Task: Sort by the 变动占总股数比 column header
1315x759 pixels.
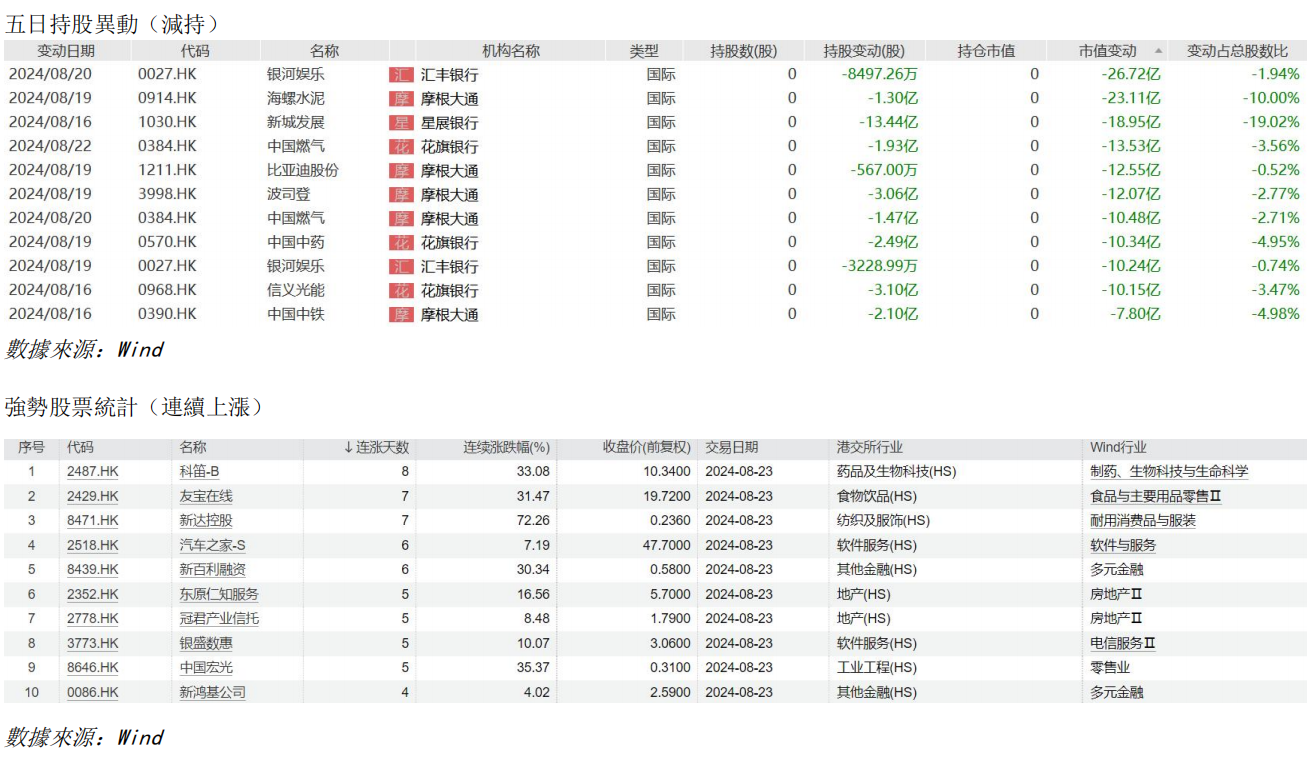Action: tap(1238, 51)
